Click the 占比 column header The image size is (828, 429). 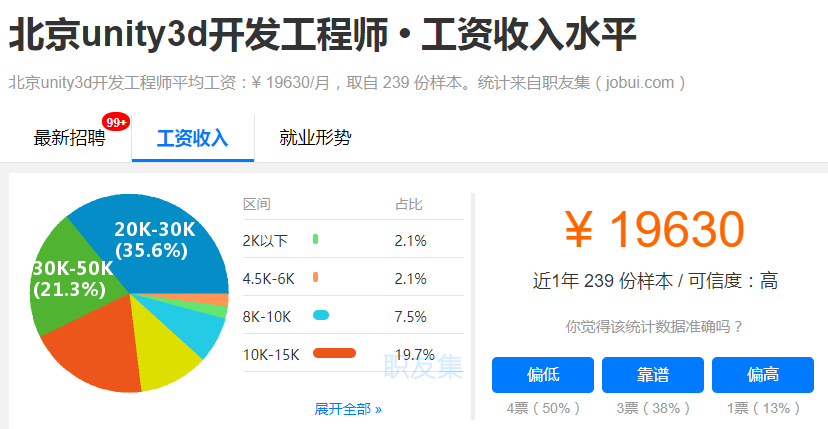409,204
